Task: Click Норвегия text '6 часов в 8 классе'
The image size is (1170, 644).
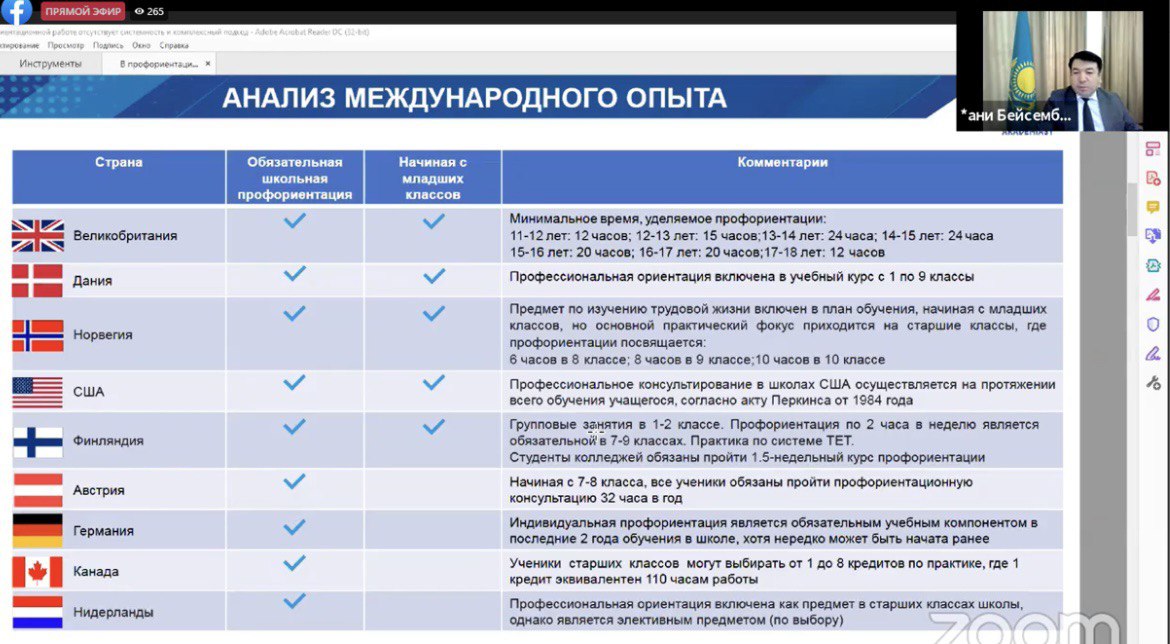Action: [x=568, y=360]
